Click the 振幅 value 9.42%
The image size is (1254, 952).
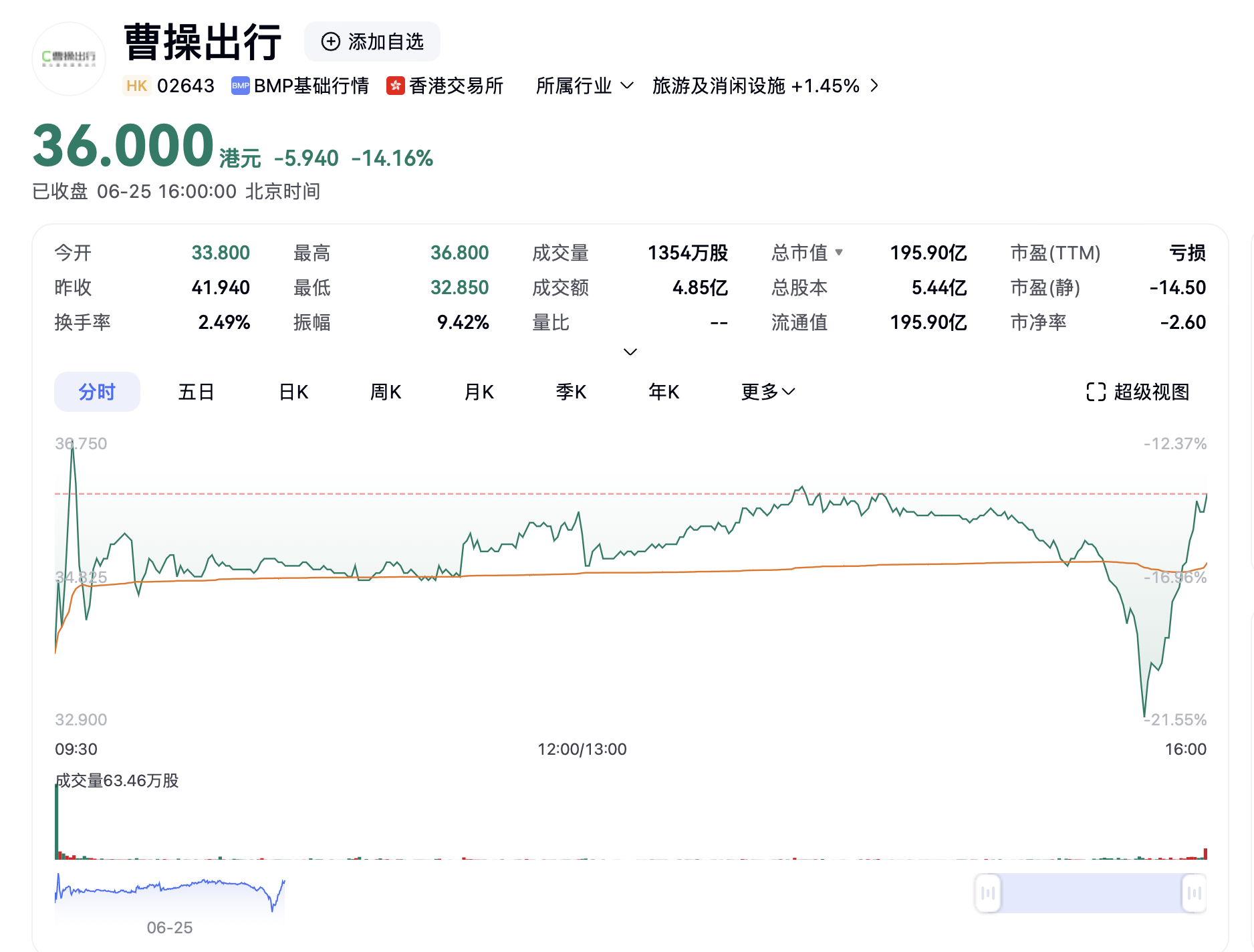coord(463,322)
